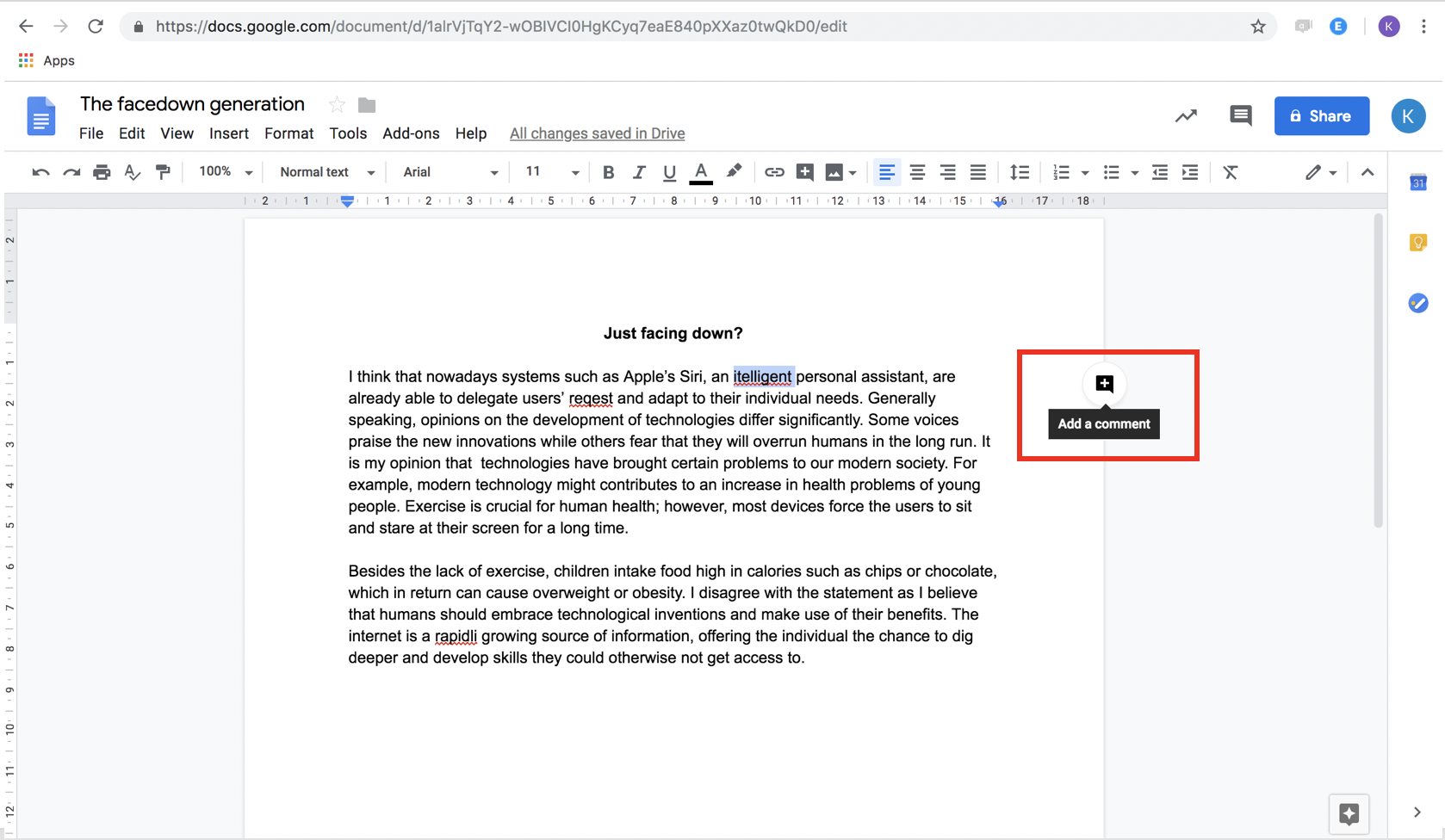
Task: Open the Format menu
Action: click(x=288, y=133)
